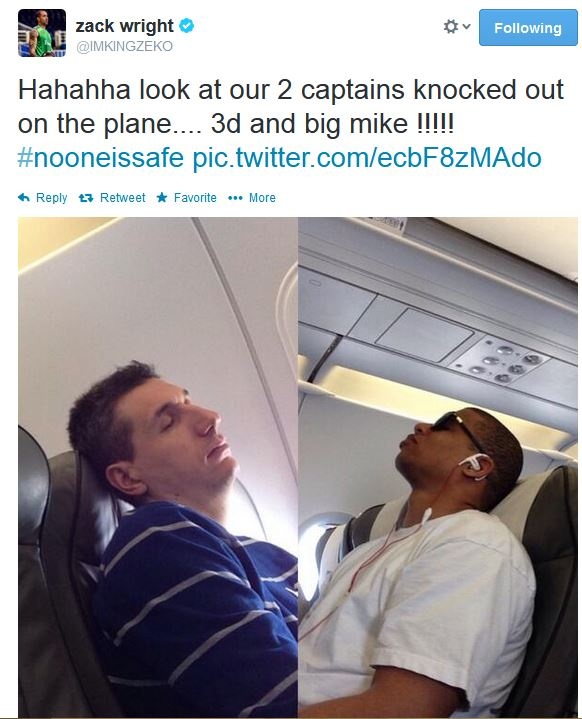Expand the More options menu
Viewport: 582px width, 719px height.
(262, 198)
